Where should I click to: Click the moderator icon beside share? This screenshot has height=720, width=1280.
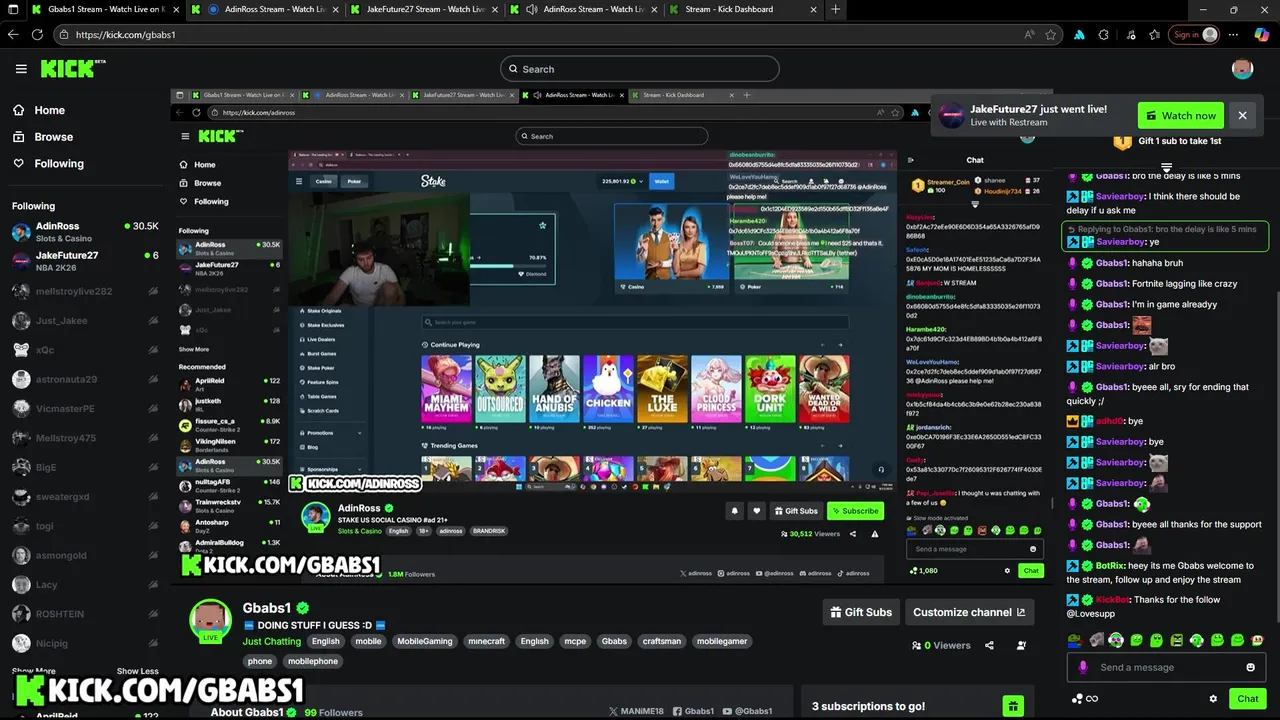pyautogui.click(x=1021, y=645)
